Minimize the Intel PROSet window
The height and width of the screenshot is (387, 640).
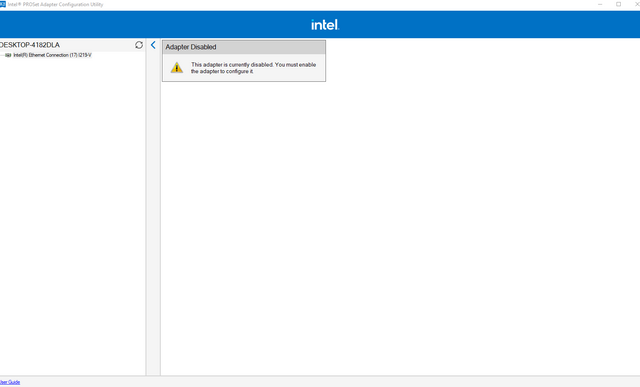click(x=600, y=4)
